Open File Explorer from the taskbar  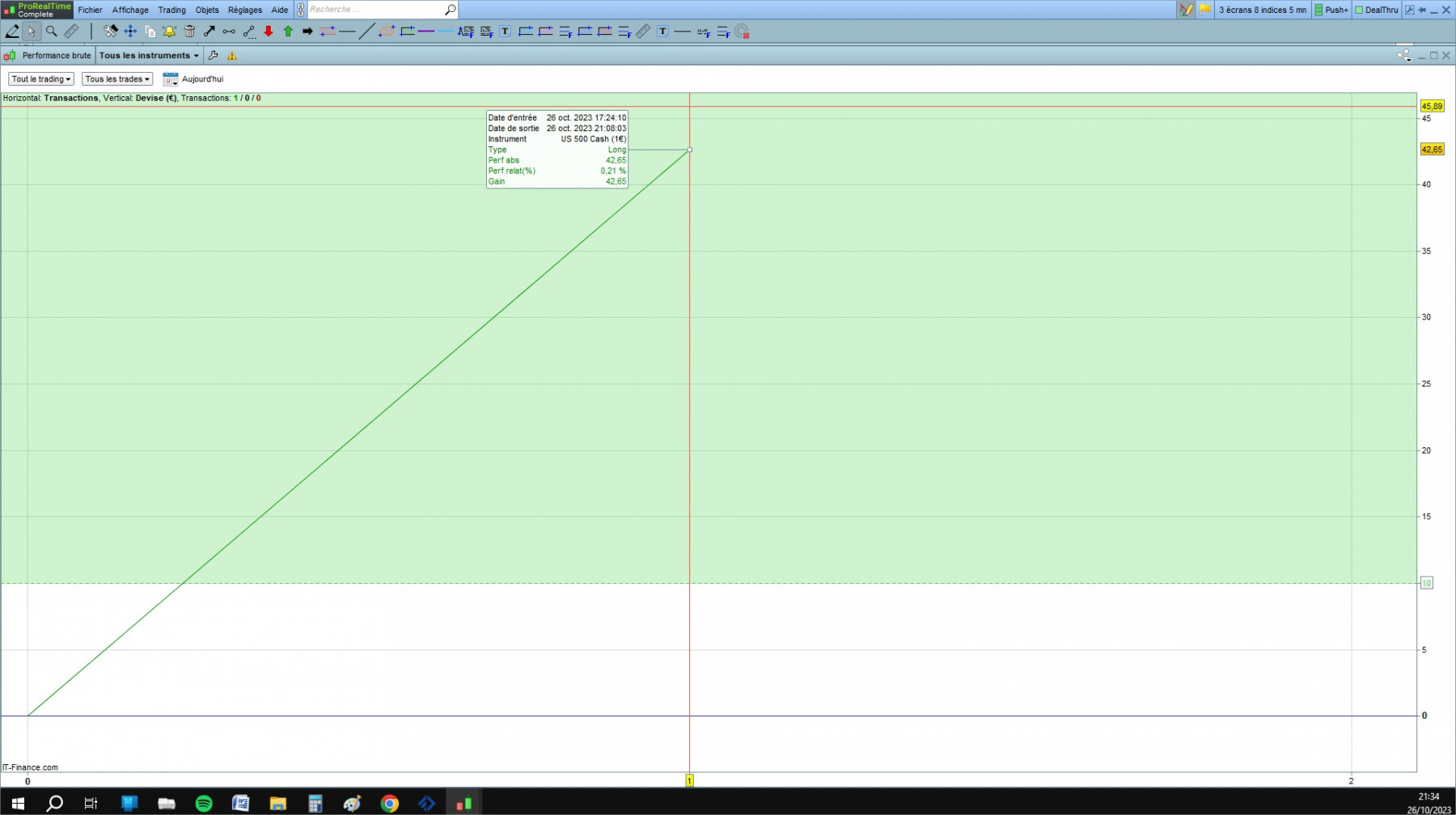(x=278, y=804)
